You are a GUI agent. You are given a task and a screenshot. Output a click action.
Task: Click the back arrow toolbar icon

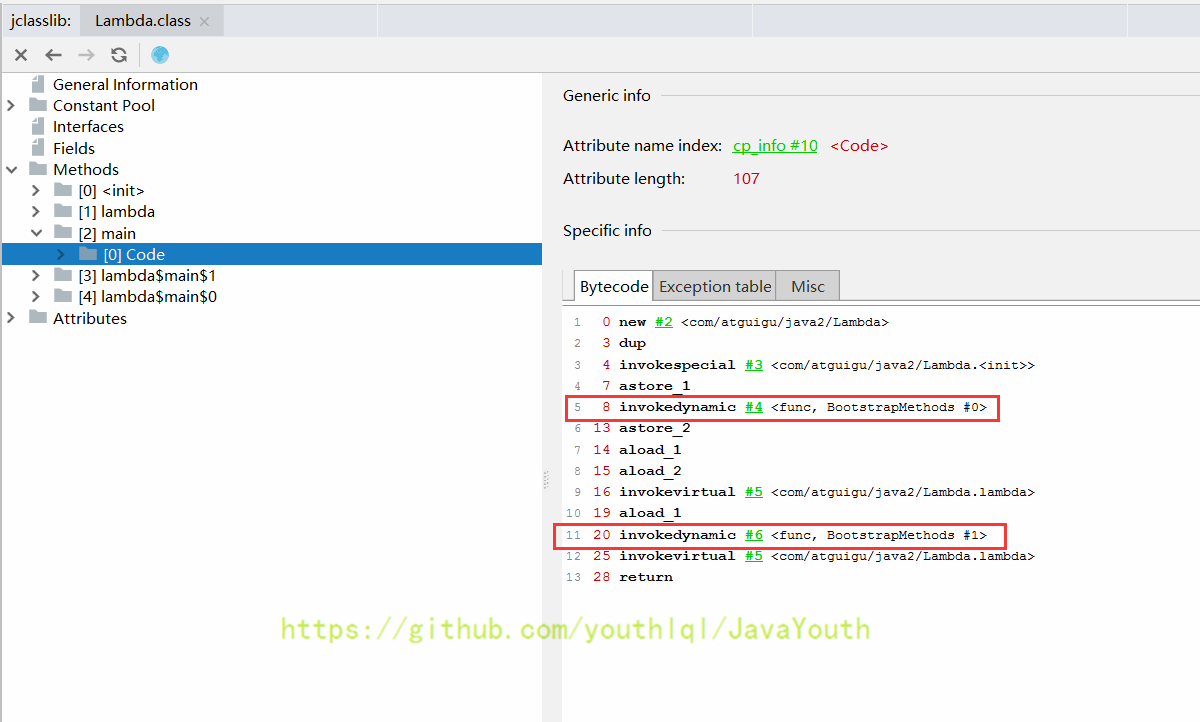coord(53,55)
